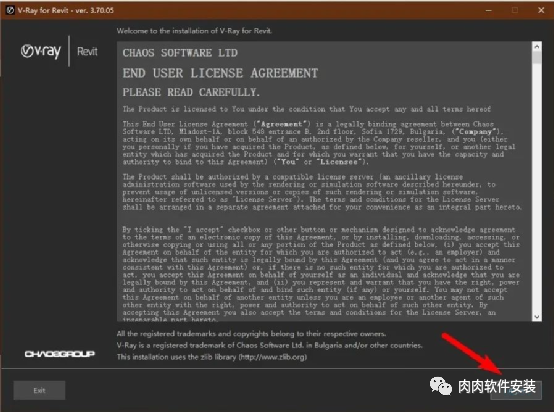Click the V-Ray icon in the title bar
The width and height of the screenshot is (554, 412).
tap(10, 10)
